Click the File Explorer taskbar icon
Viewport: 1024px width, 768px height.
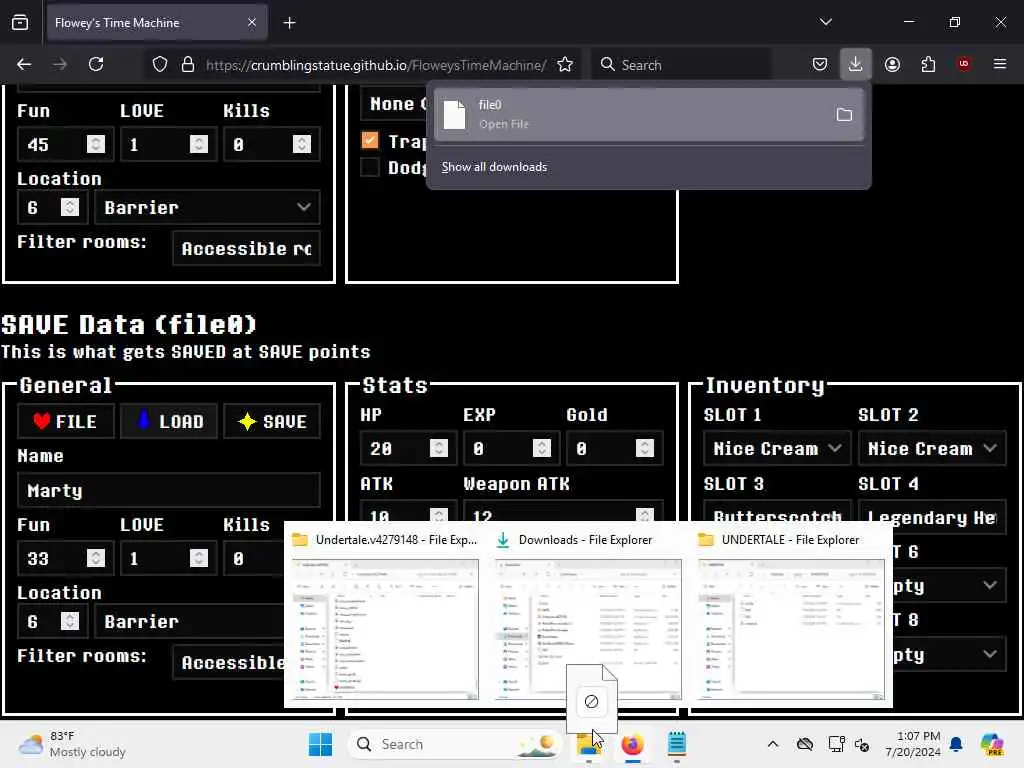[x=588, y=744]
